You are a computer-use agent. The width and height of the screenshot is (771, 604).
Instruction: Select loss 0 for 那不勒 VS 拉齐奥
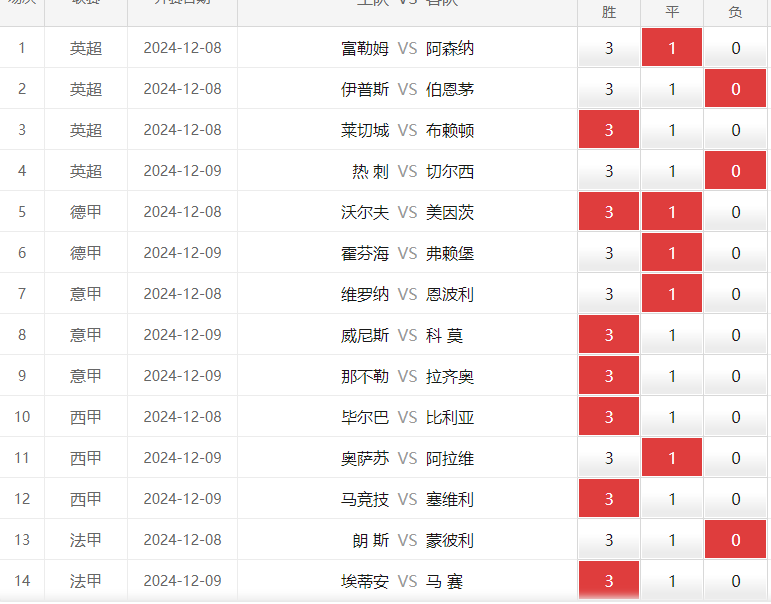pyautogui.click(x=735, y=375)
